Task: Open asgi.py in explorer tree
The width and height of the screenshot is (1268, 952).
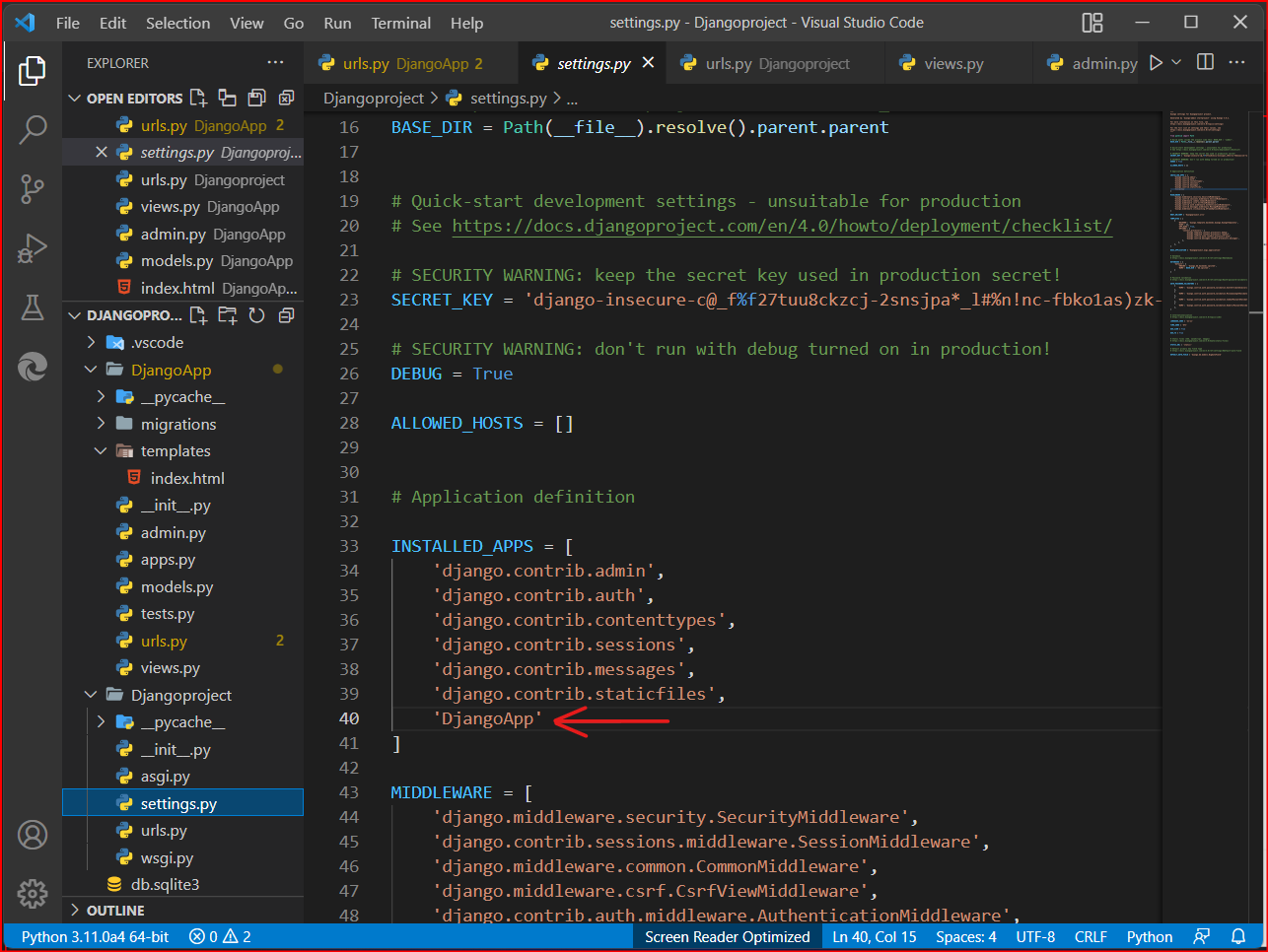Action: pyautogui.click(x=165, y=776)
